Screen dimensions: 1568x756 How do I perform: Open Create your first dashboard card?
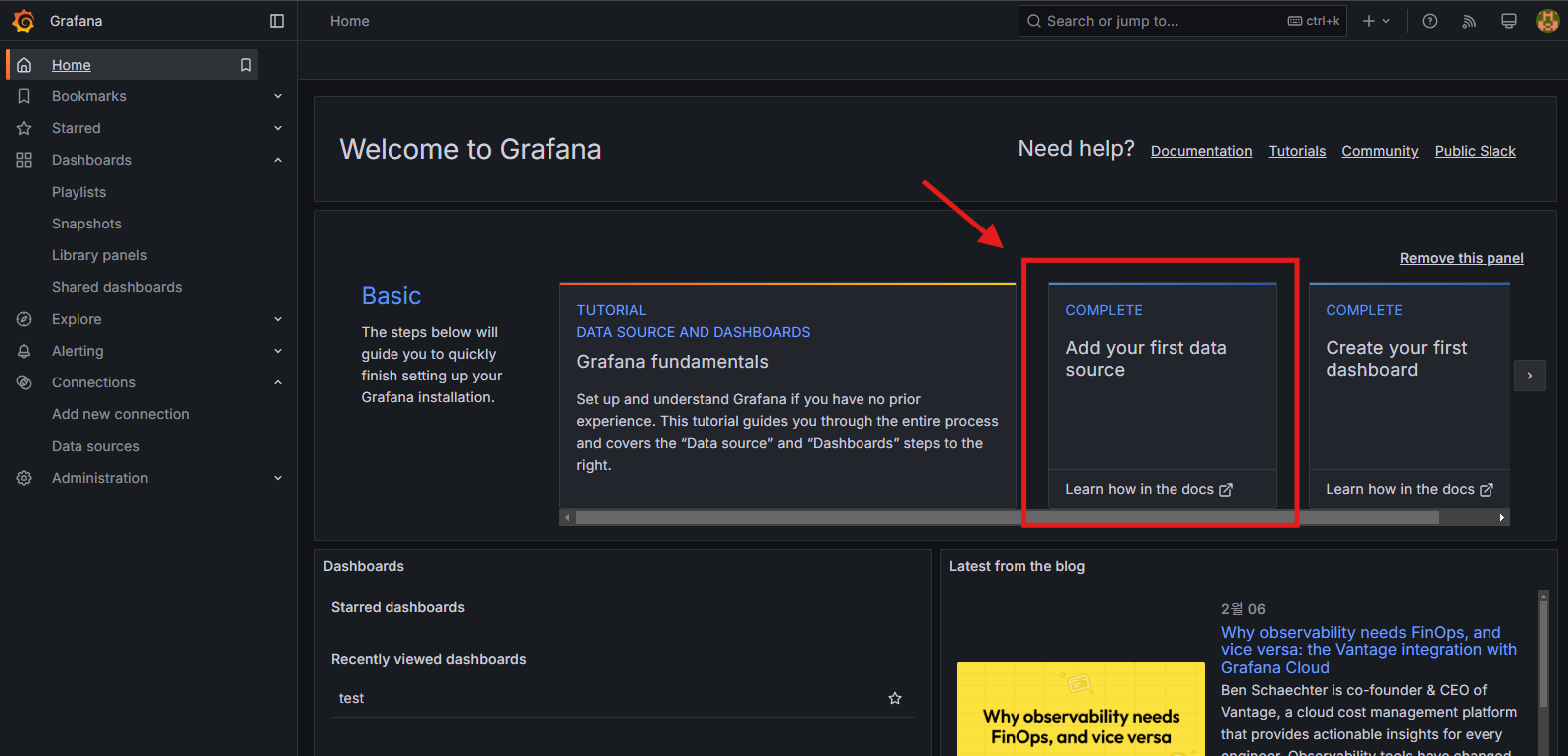1409,395
